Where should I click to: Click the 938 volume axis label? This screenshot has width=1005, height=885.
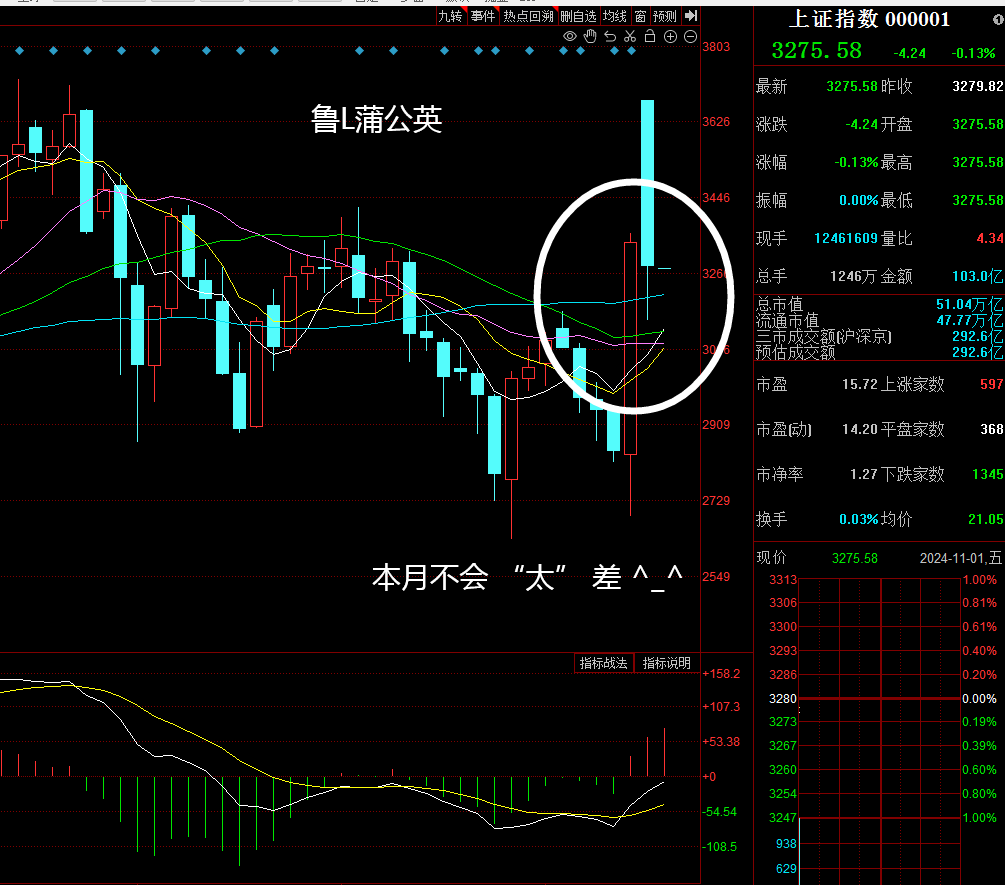(x=786, y=844)
